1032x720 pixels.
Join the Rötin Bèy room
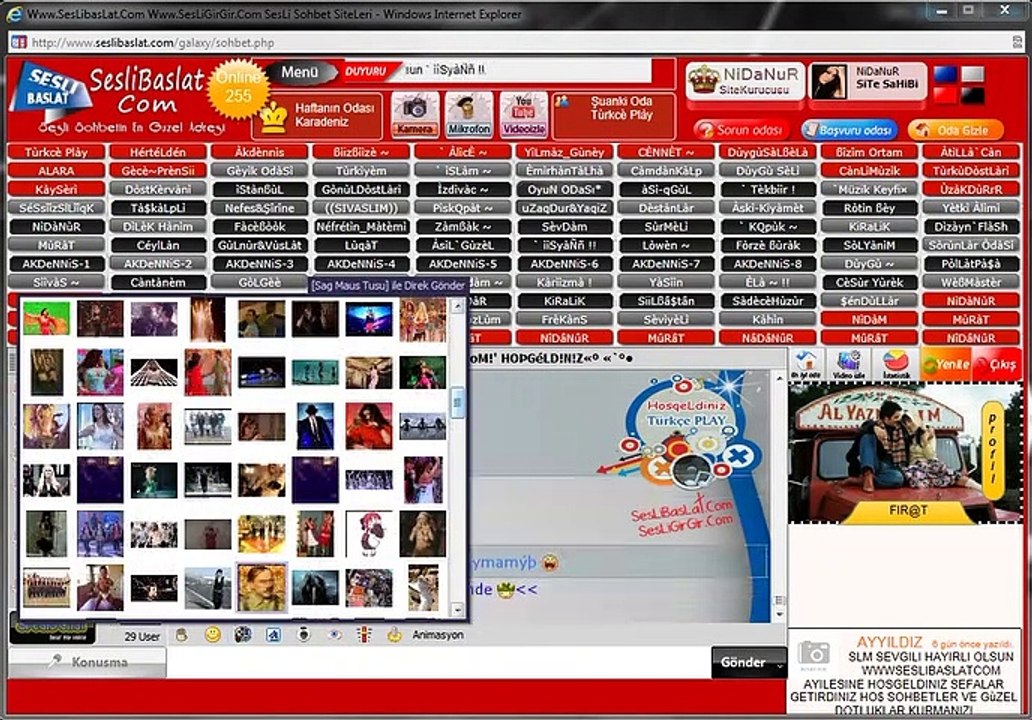(869, 208)
